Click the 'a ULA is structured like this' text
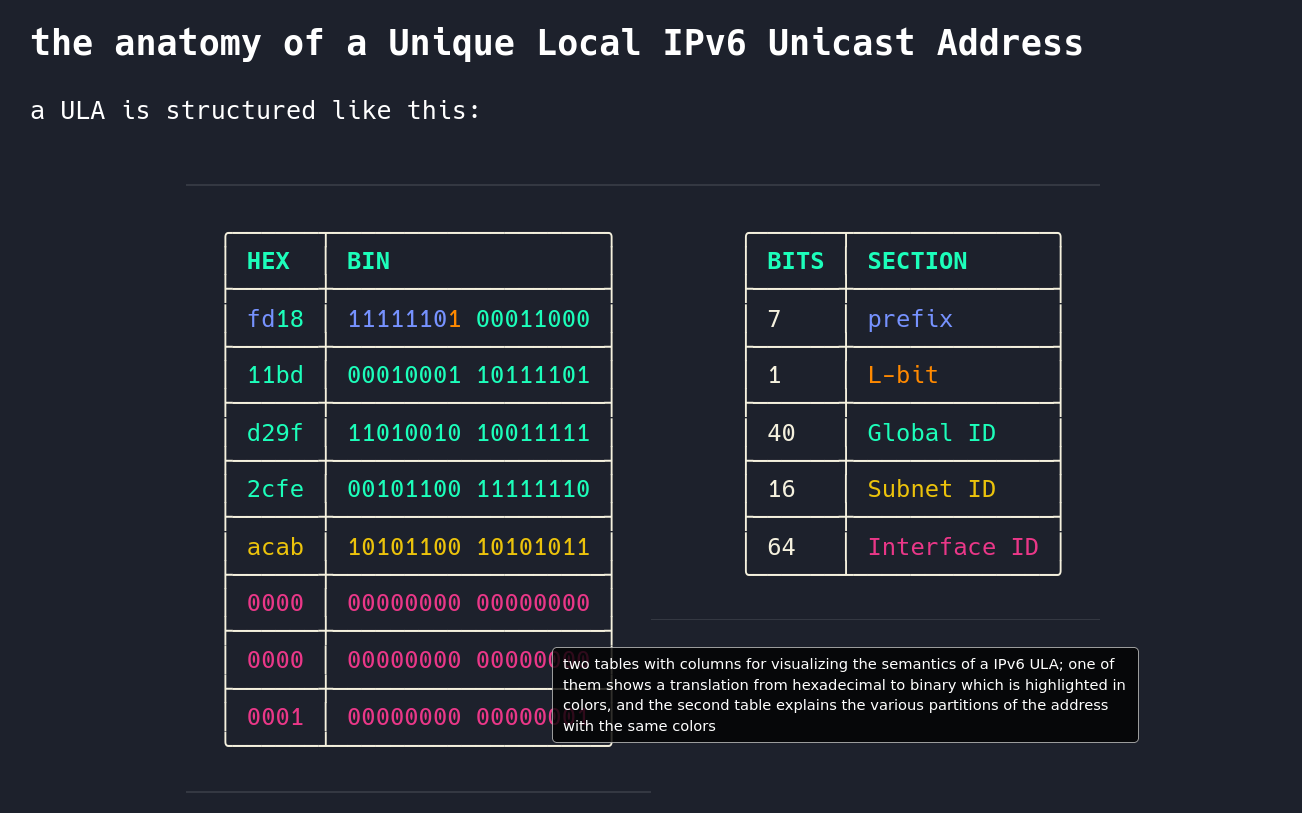 tap(255, 110)
